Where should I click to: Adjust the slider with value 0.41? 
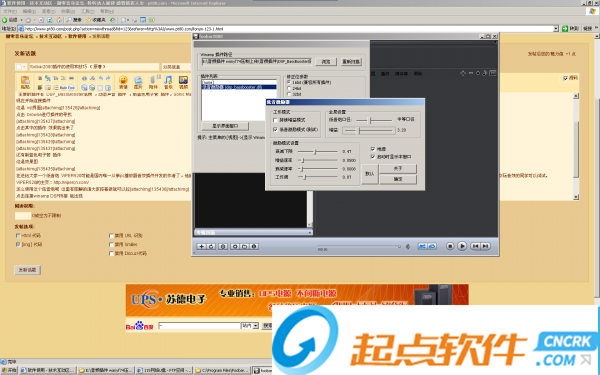point(318,152)
